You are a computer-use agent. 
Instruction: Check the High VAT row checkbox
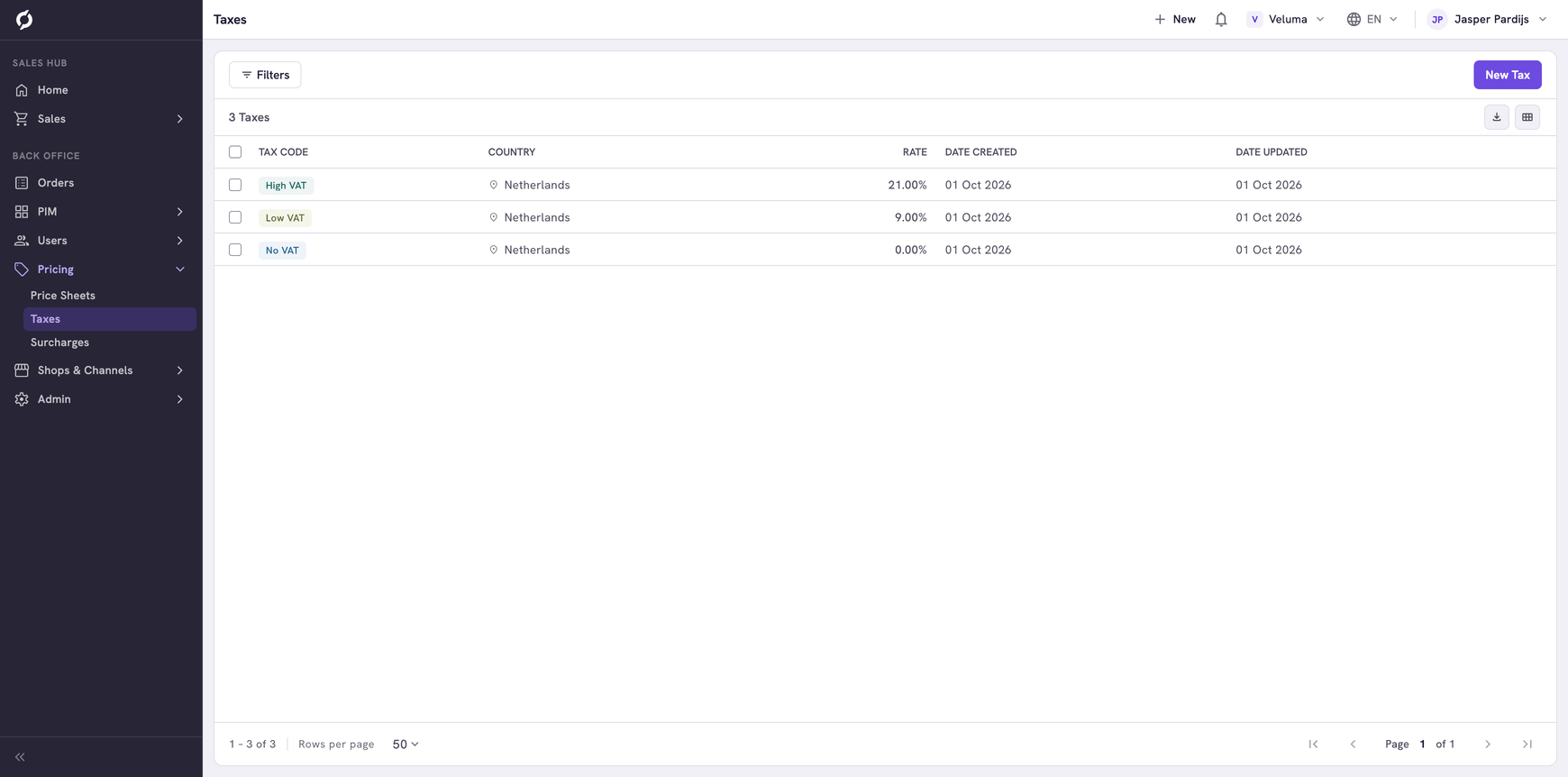point(235,185)
